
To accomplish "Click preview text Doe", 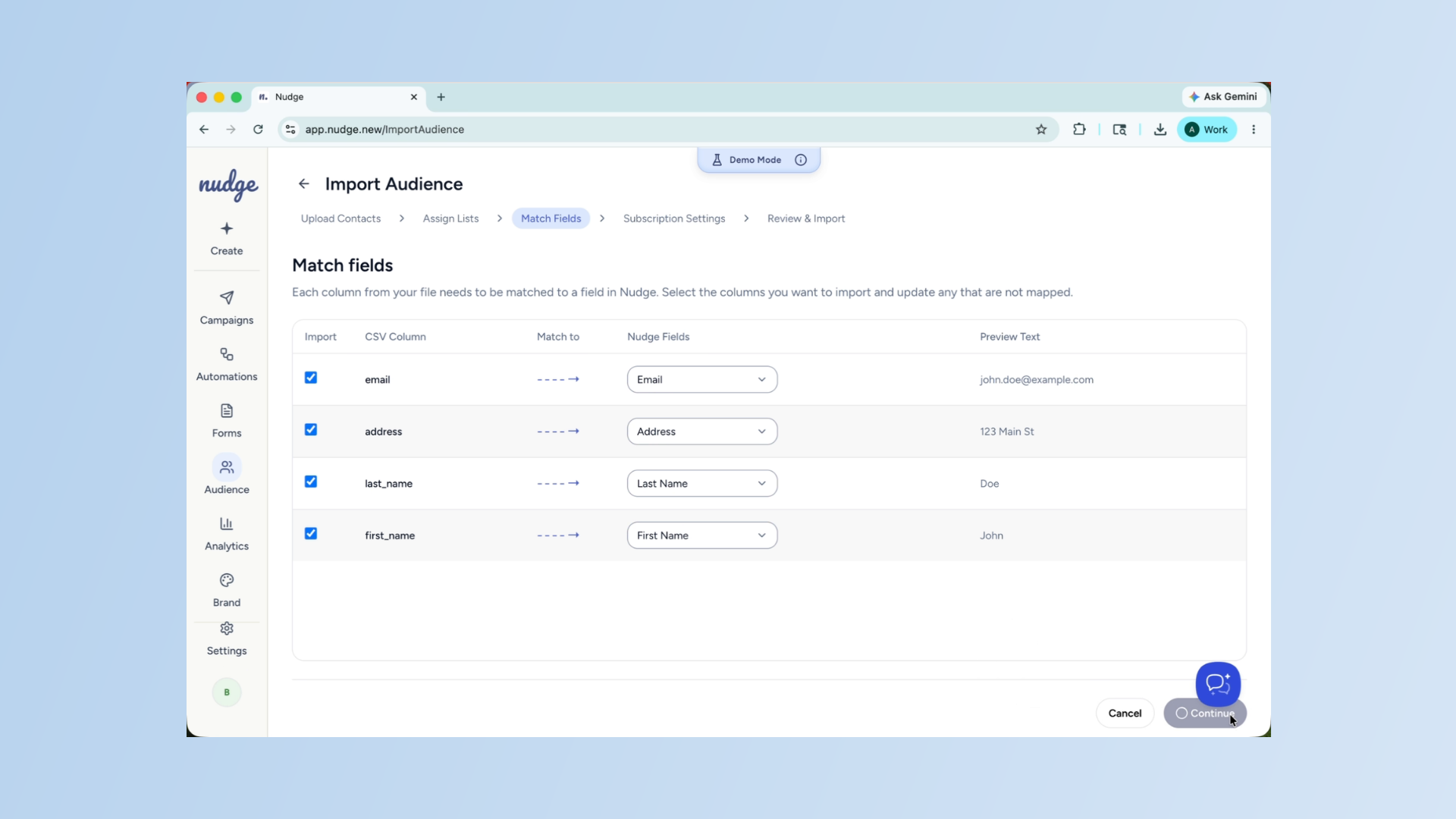I will click(x=989, y=484).
